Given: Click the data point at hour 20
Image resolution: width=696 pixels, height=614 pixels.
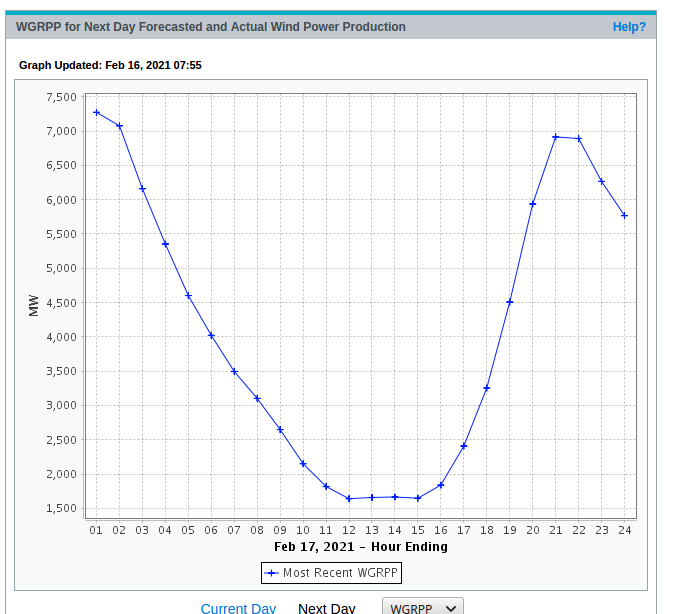Looking at the screenshot, I should pos(533,204).
